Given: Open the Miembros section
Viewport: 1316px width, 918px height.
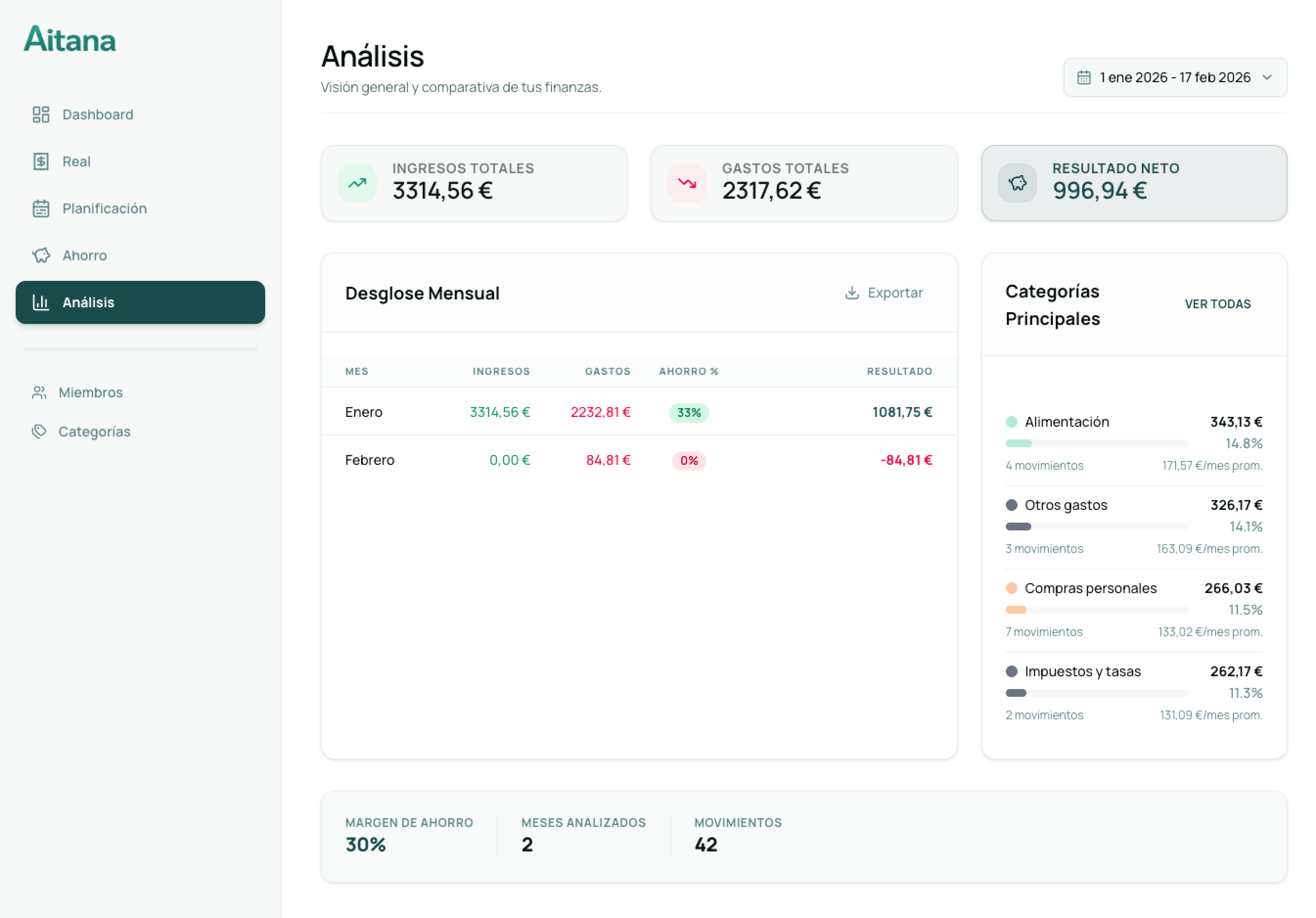Looking at the screenshot, I should click(x=91, y=393).
